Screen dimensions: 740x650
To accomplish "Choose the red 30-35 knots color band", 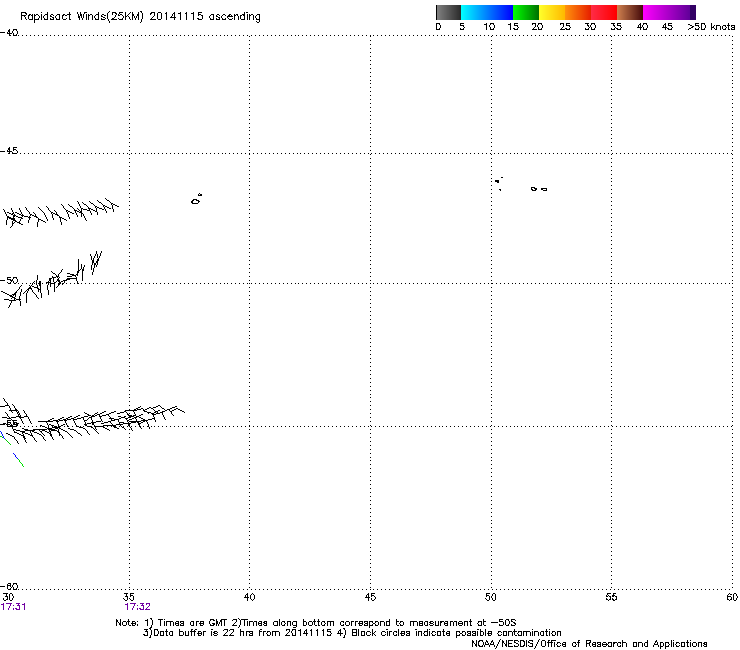I will tap(604, 12).
